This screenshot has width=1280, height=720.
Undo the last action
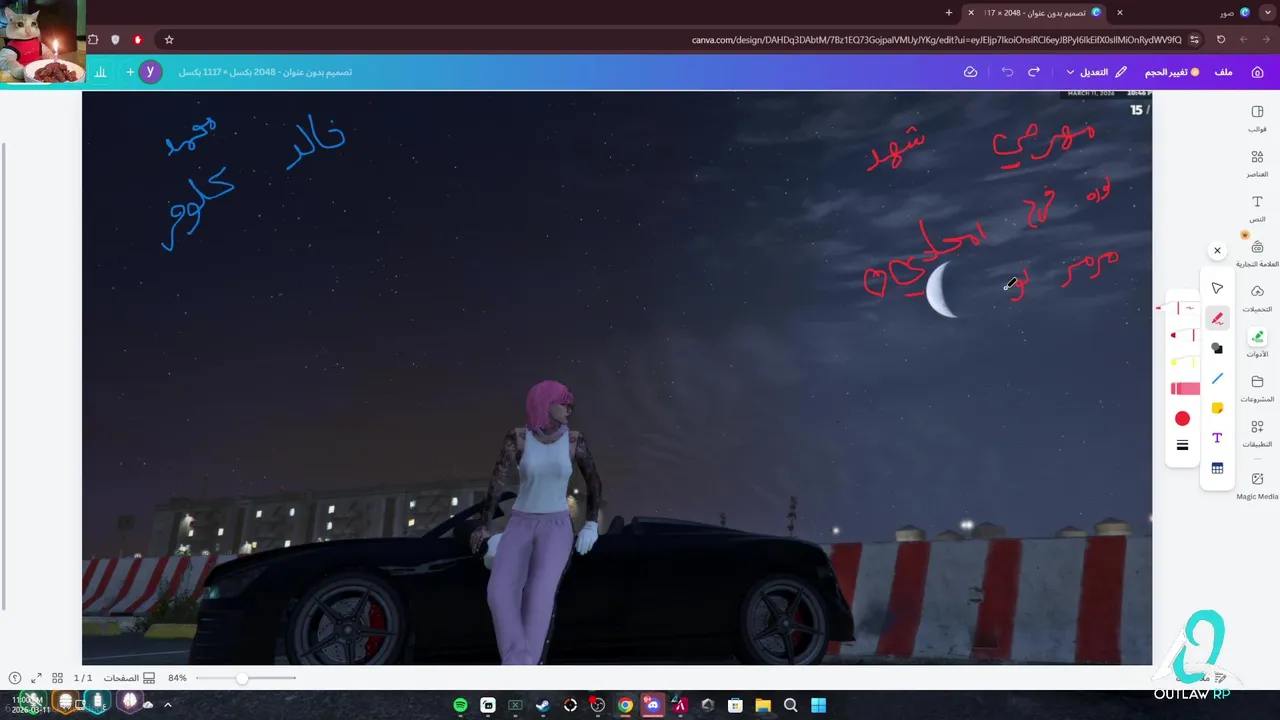tap(1007, 72)
